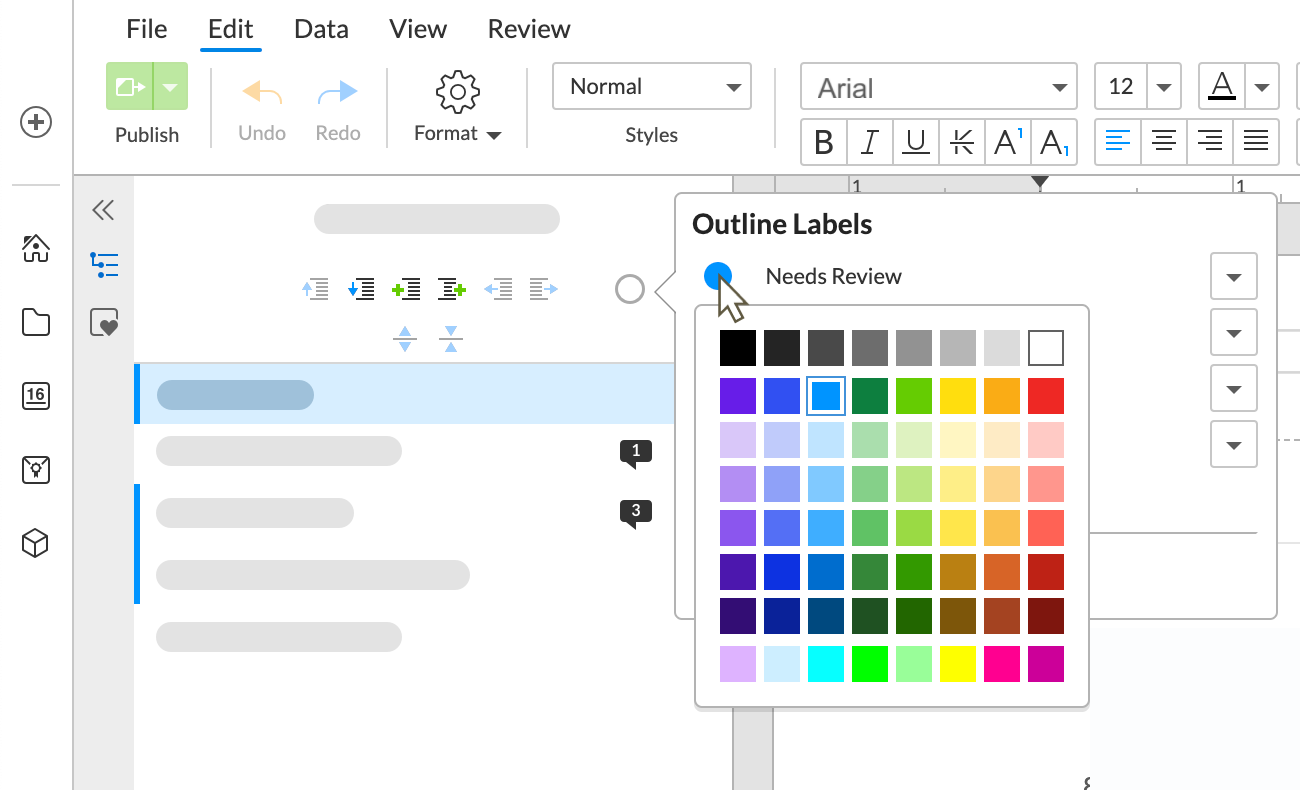Screen dimensions: 1300x790
Task: Pick the bright cyan color swatch
Action: [825, 663]
